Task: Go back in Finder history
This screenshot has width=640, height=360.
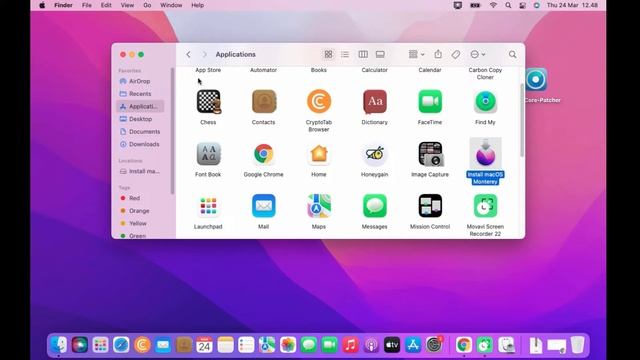Action: pyautogui.click(x=188, y=54)
